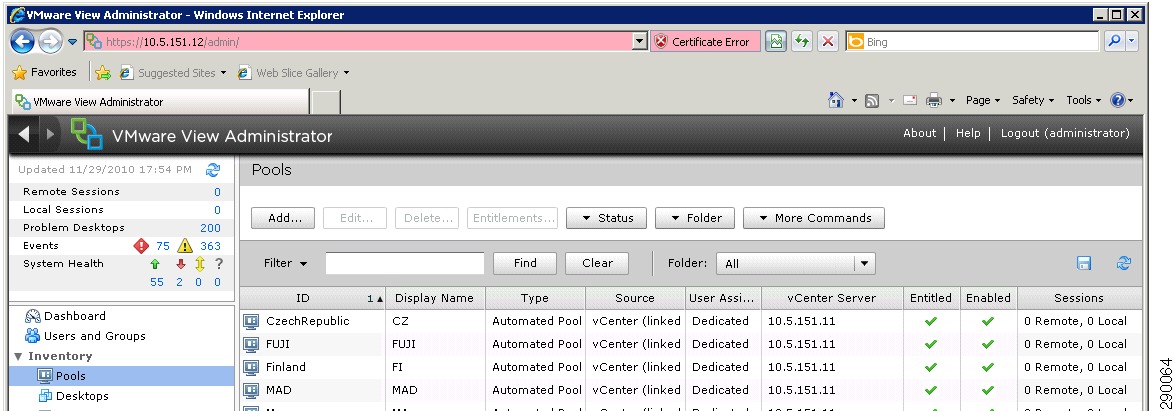Image resolution: width=1173 pixels, height=411 pixels.
Task: Select the Finland pool row
Action: point(690,367)
